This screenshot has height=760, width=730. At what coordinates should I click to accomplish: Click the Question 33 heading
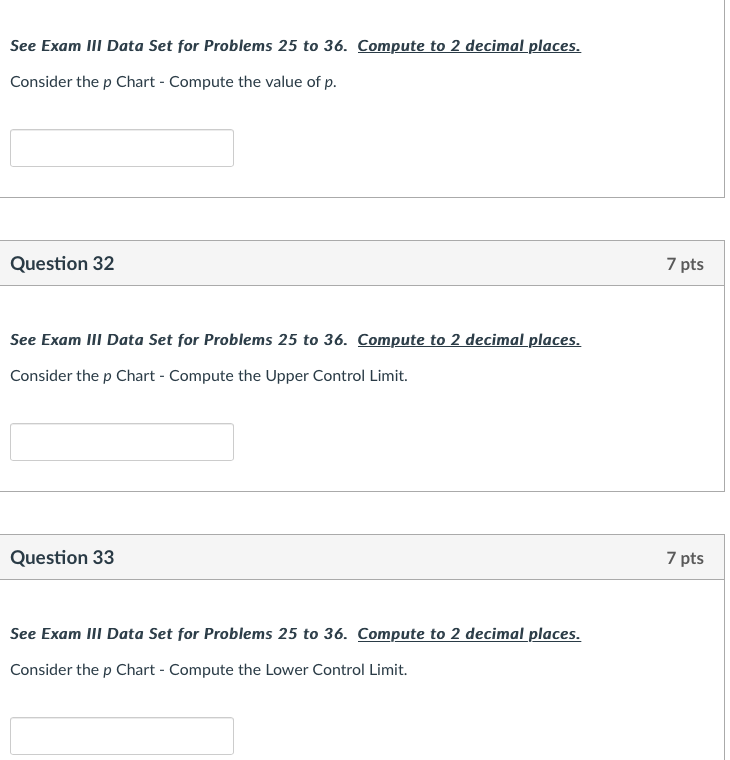coord(62,557)
